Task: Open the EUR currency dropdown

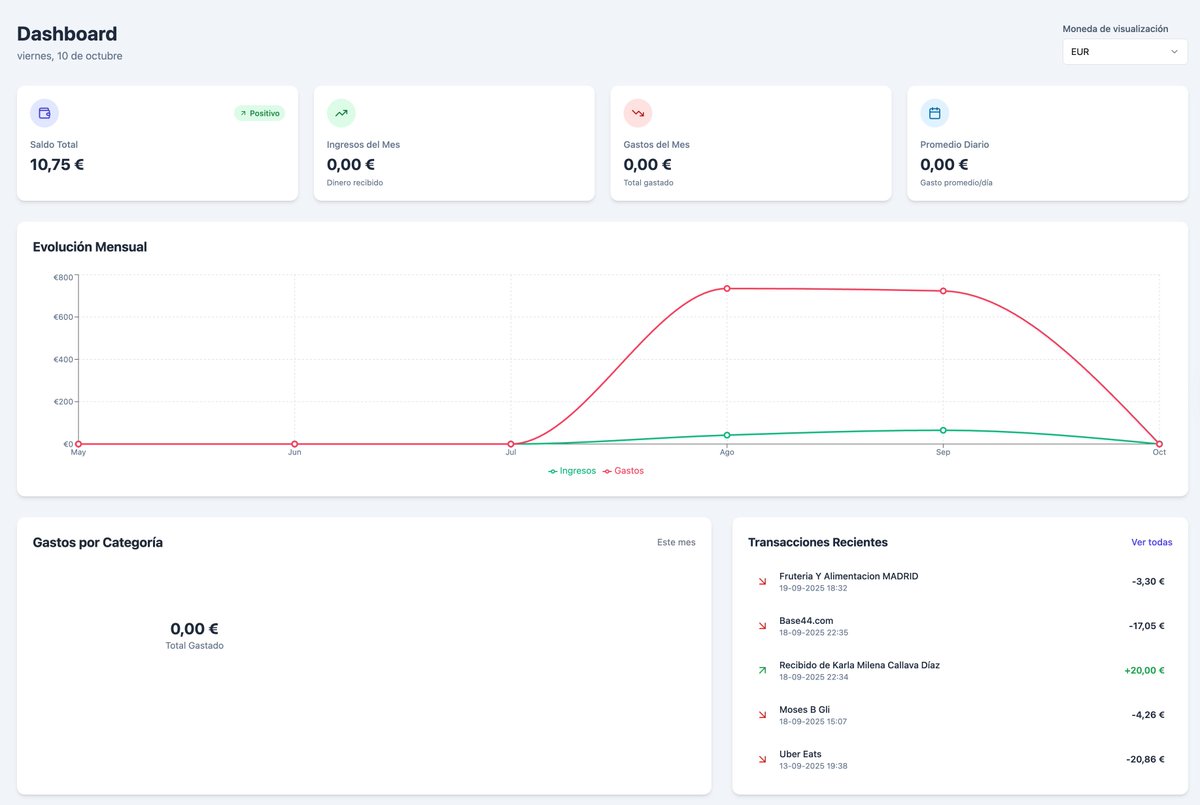Action: tap(1125, 52)
